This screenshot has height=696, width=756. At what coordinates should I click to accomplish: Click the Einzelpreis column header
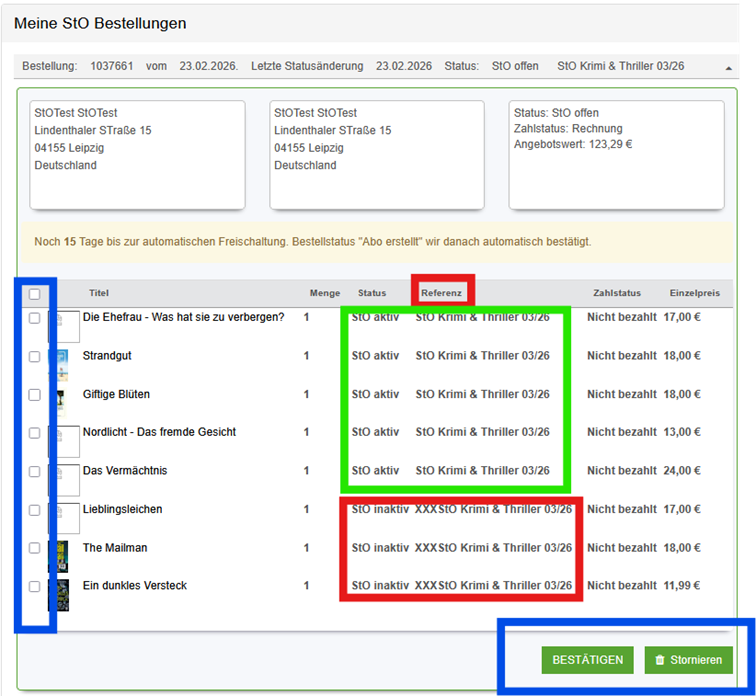pyautogui.click(x=694, y=293)
